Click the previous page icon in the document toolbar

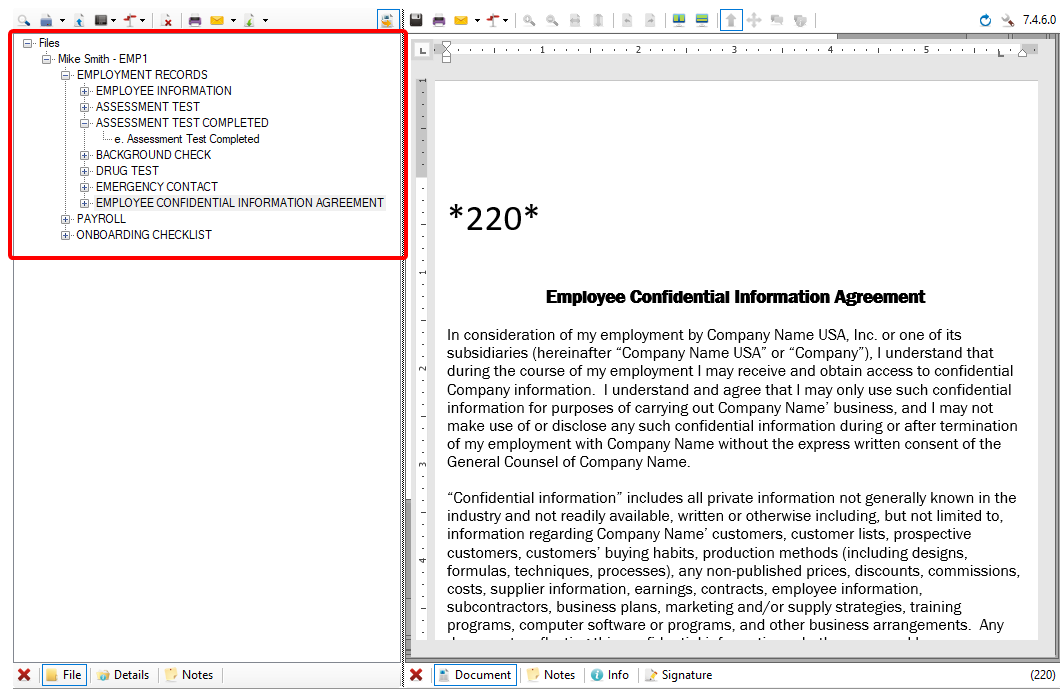pos(627,20)
